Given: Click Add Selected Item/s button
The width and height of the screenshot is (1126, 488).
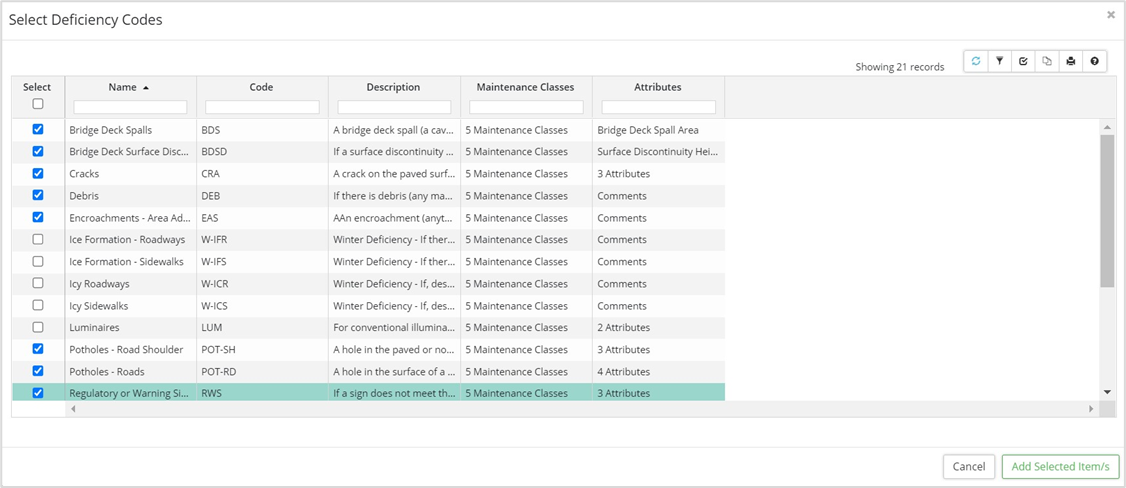Looking at the screenshot, I should point(1061,466).
